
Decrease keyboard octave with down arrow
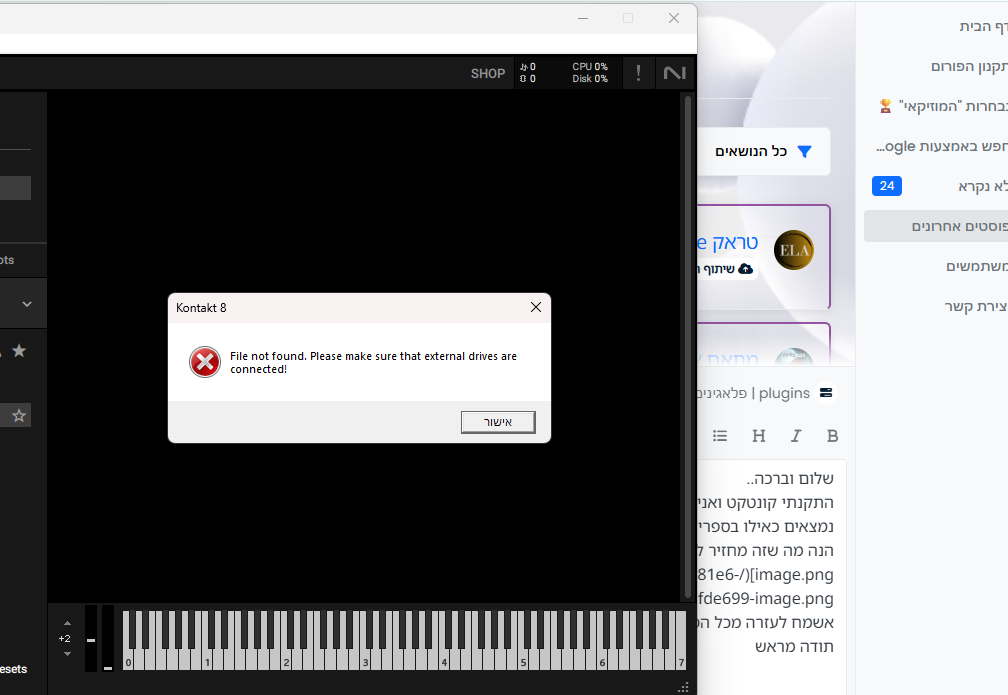pos(67,654)
